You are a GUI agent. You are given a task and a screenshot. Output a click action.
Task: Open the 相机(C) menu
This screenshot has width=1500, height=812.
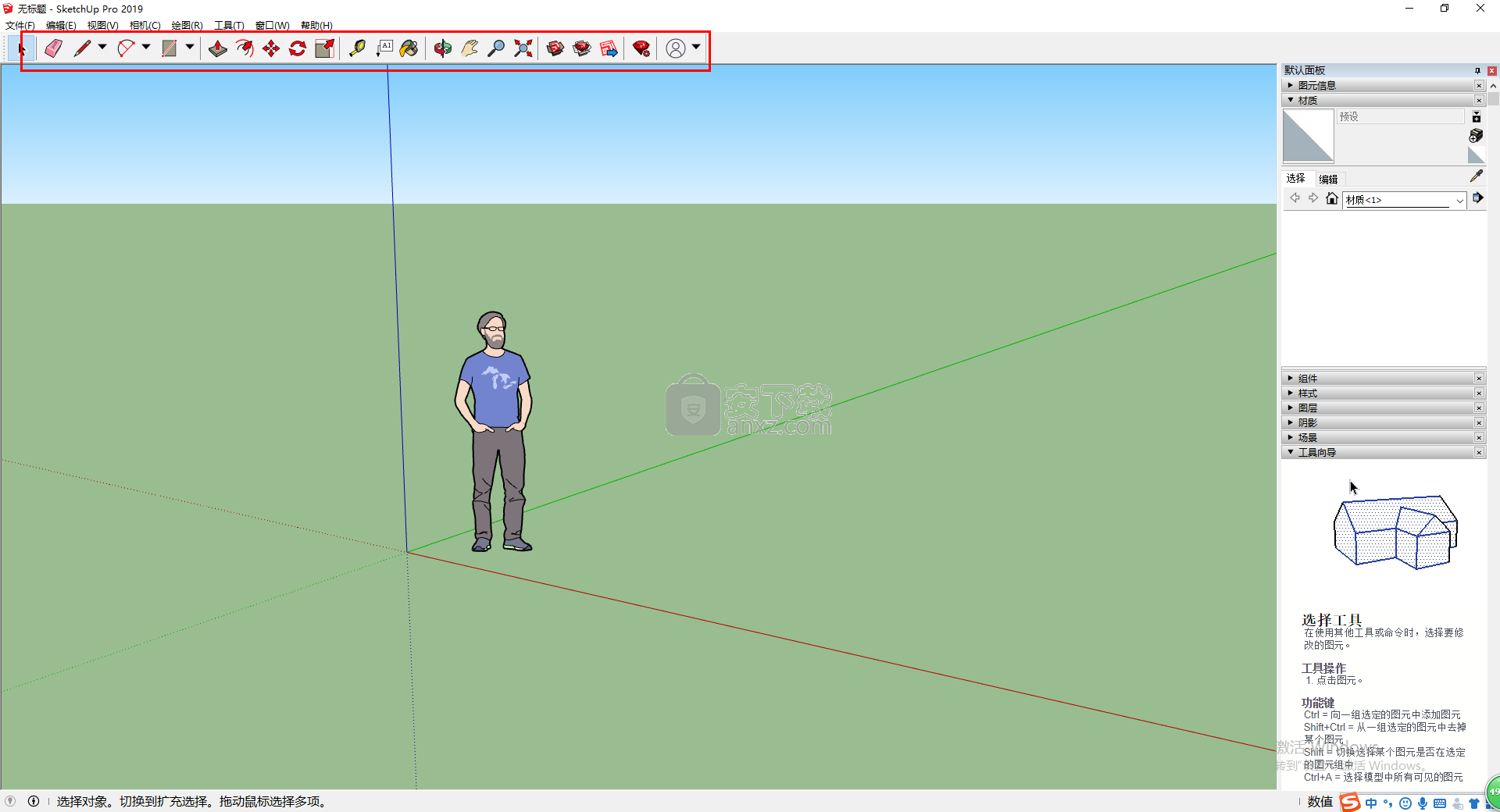pyautogui.click(x=145, y=26)
